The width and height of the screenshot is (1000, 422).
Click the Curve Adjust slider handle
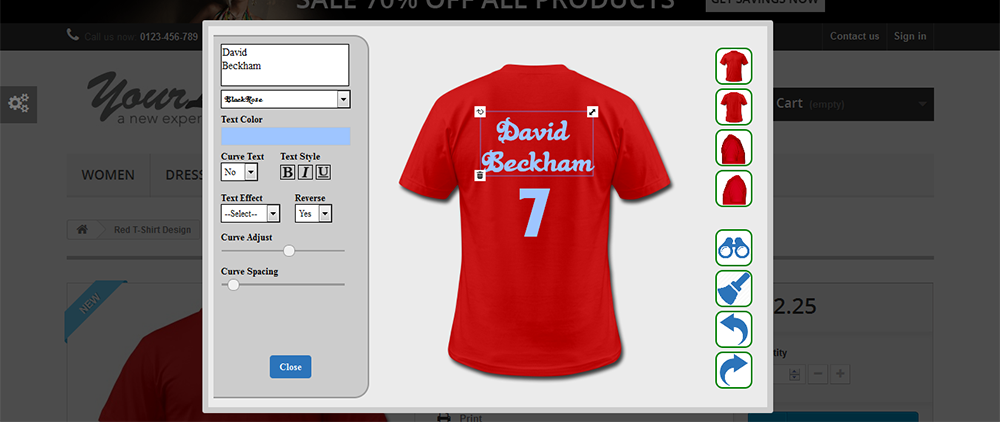pos(289,251)
